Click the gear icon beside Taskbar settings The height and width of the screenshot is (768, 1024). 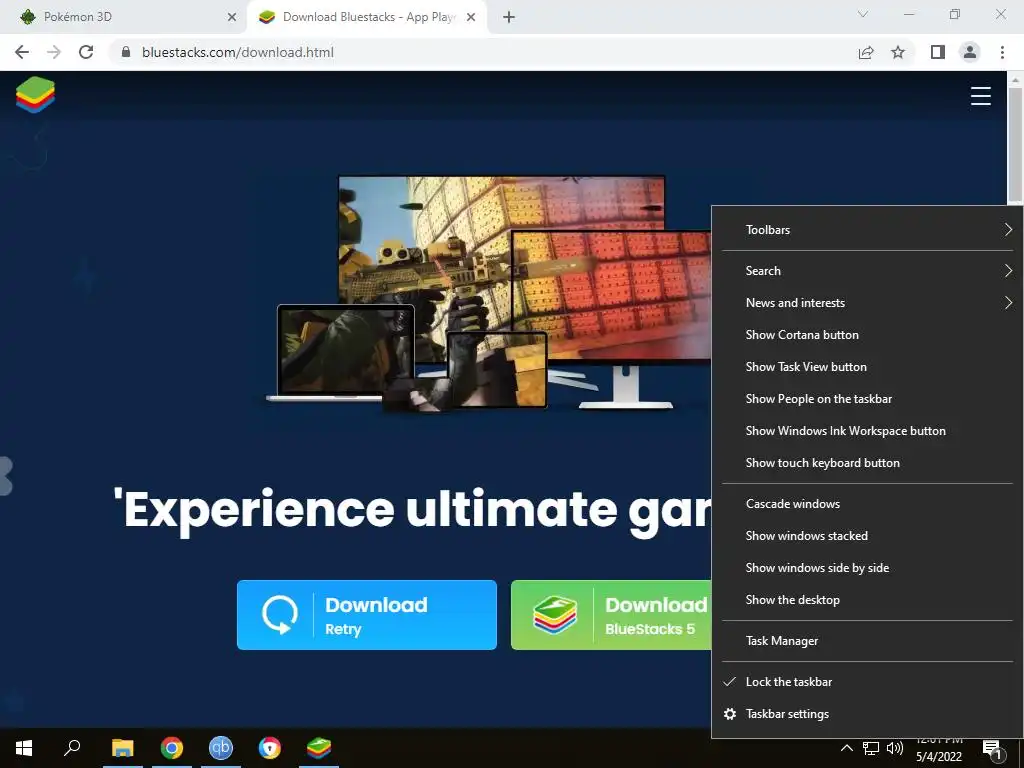(x=730, y=714)
